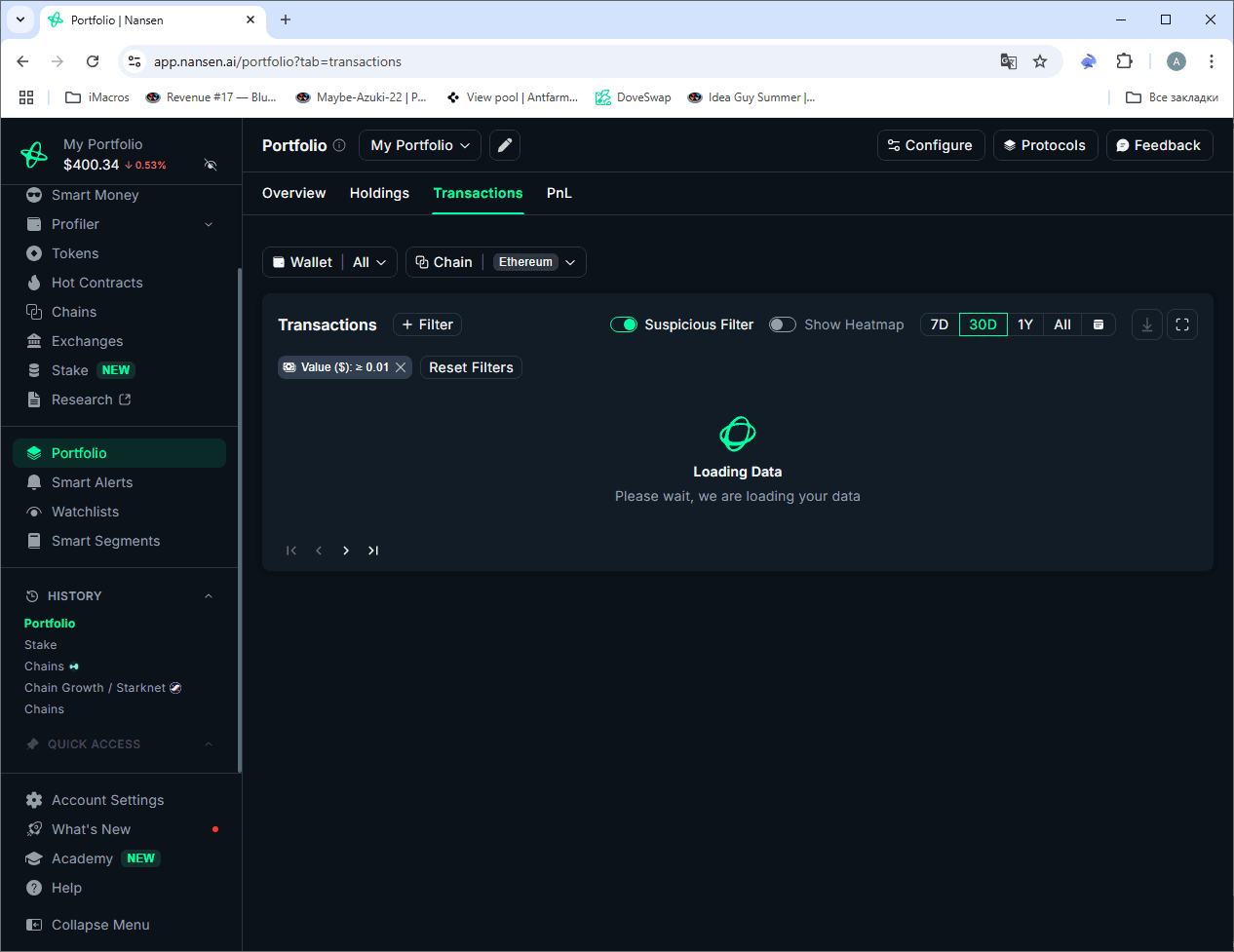Viewport: 1234px width, 952px height.
Task: Go to next page arrow
Action: (x=346, y=551)
